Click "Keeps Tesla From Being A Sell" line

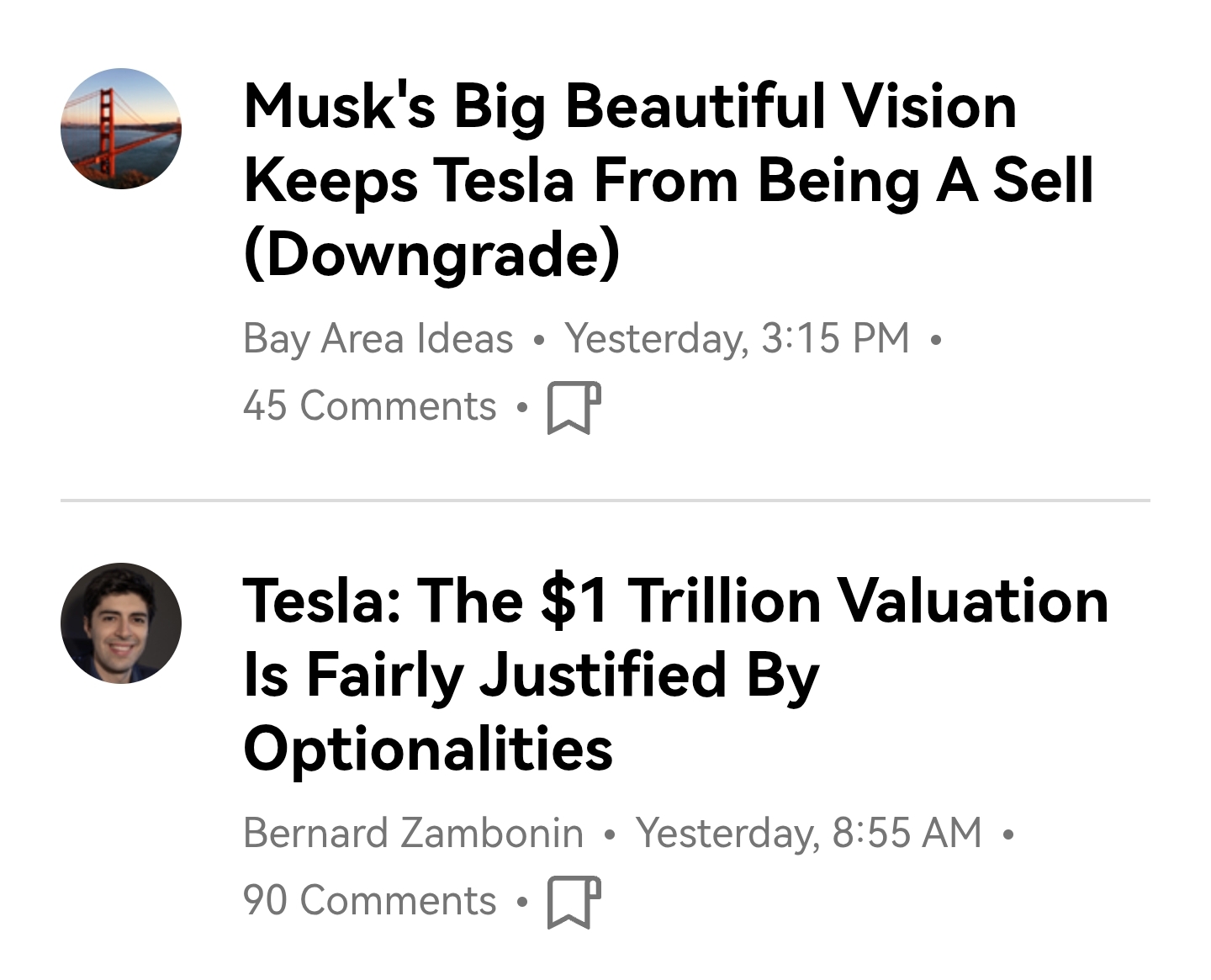click(669, 181)
